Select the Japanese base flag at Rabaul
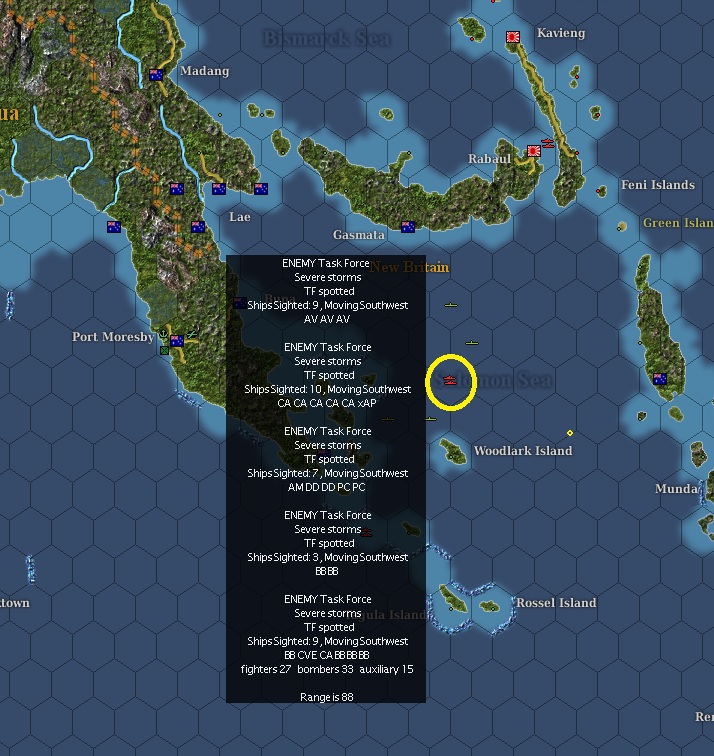The image size is (714, 756). pos(534,151)
